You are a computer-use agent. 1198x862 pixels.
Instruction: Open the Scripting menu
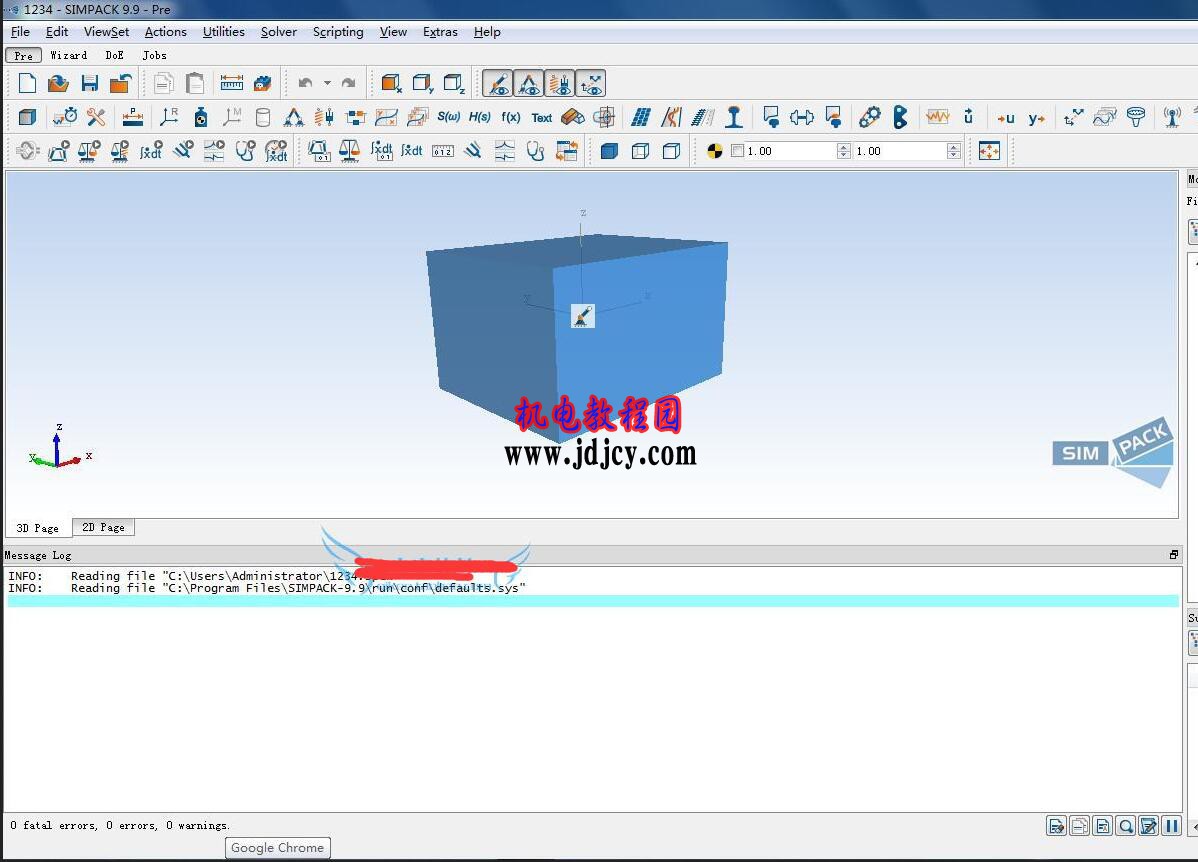click(x=338, y=32)
